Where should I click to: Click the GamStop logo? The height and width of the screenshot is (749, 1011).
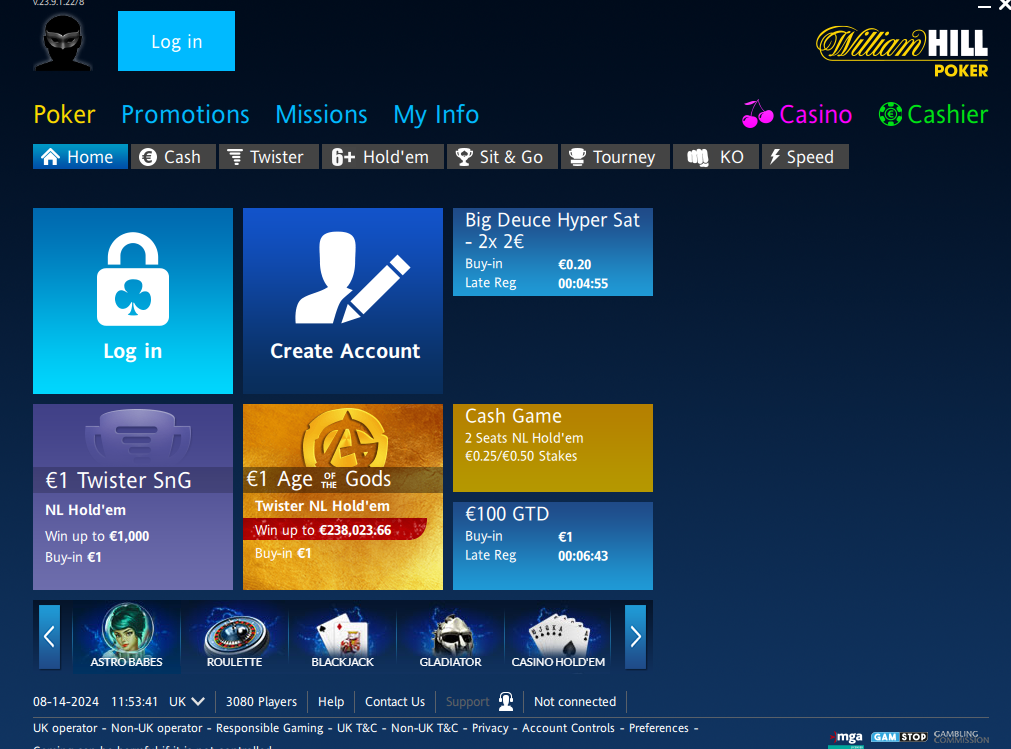pyautogui.click(x=899, y=737)
